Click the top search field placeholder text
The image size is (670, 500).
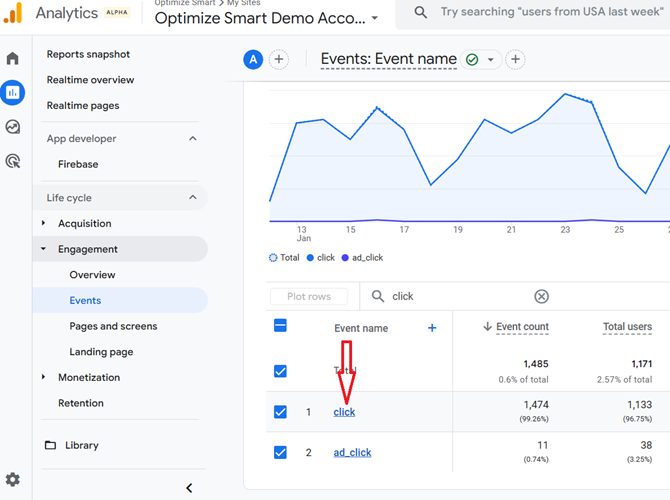(552, 12)
